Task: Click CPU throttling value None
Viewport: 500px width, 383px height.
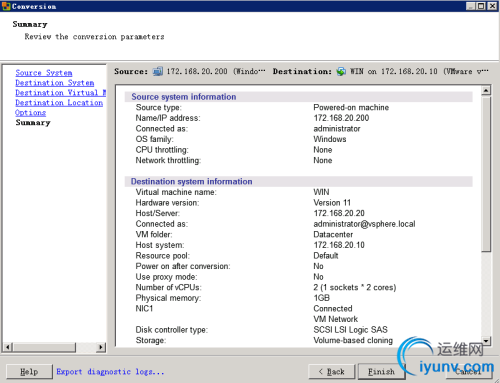Action: point(323,150)
